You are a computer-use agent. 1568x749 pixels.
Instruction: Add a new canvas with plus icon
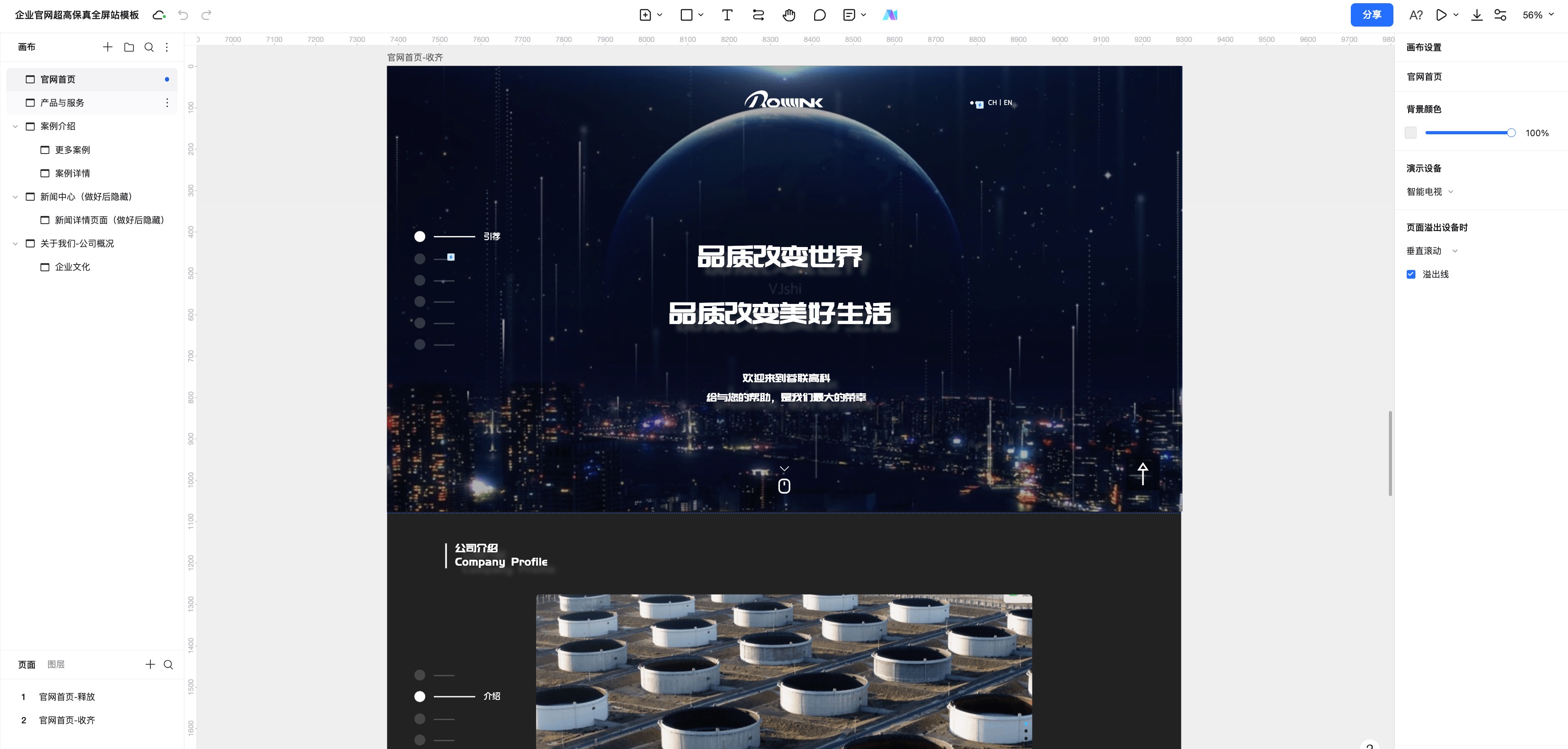pos(108,47)
